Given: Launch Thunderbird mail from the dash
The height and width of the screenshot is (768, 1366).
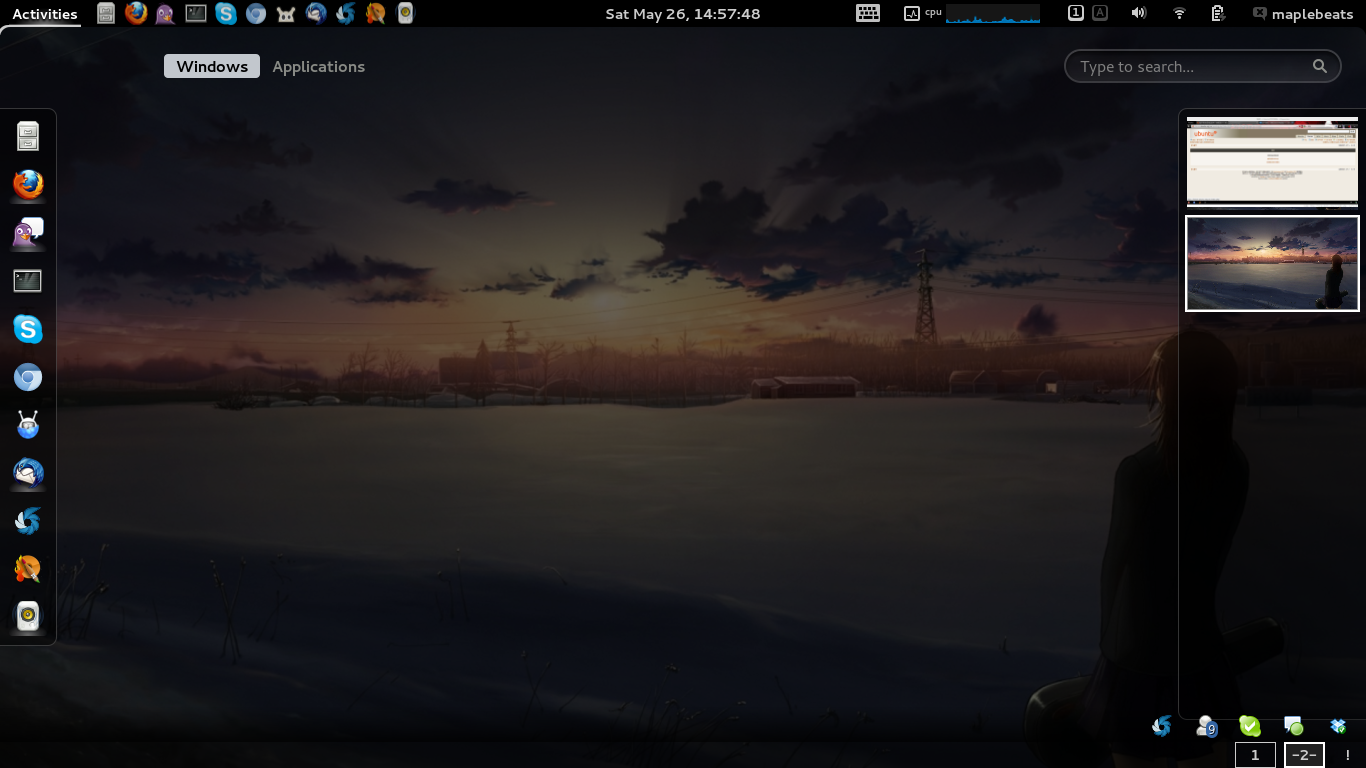Looking at the screenshot, I should (28, 473).
